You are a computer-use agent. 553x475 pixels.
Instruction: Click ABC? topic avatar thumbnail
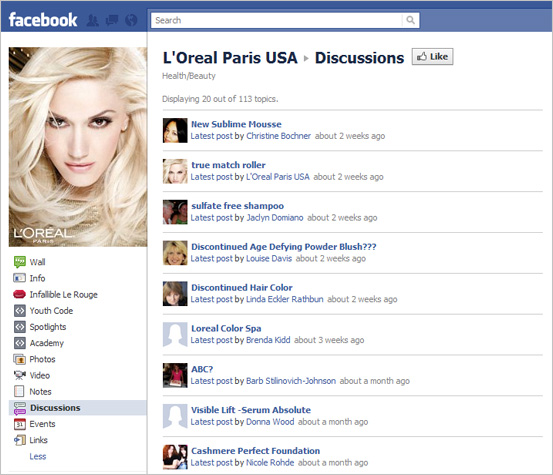175,376
